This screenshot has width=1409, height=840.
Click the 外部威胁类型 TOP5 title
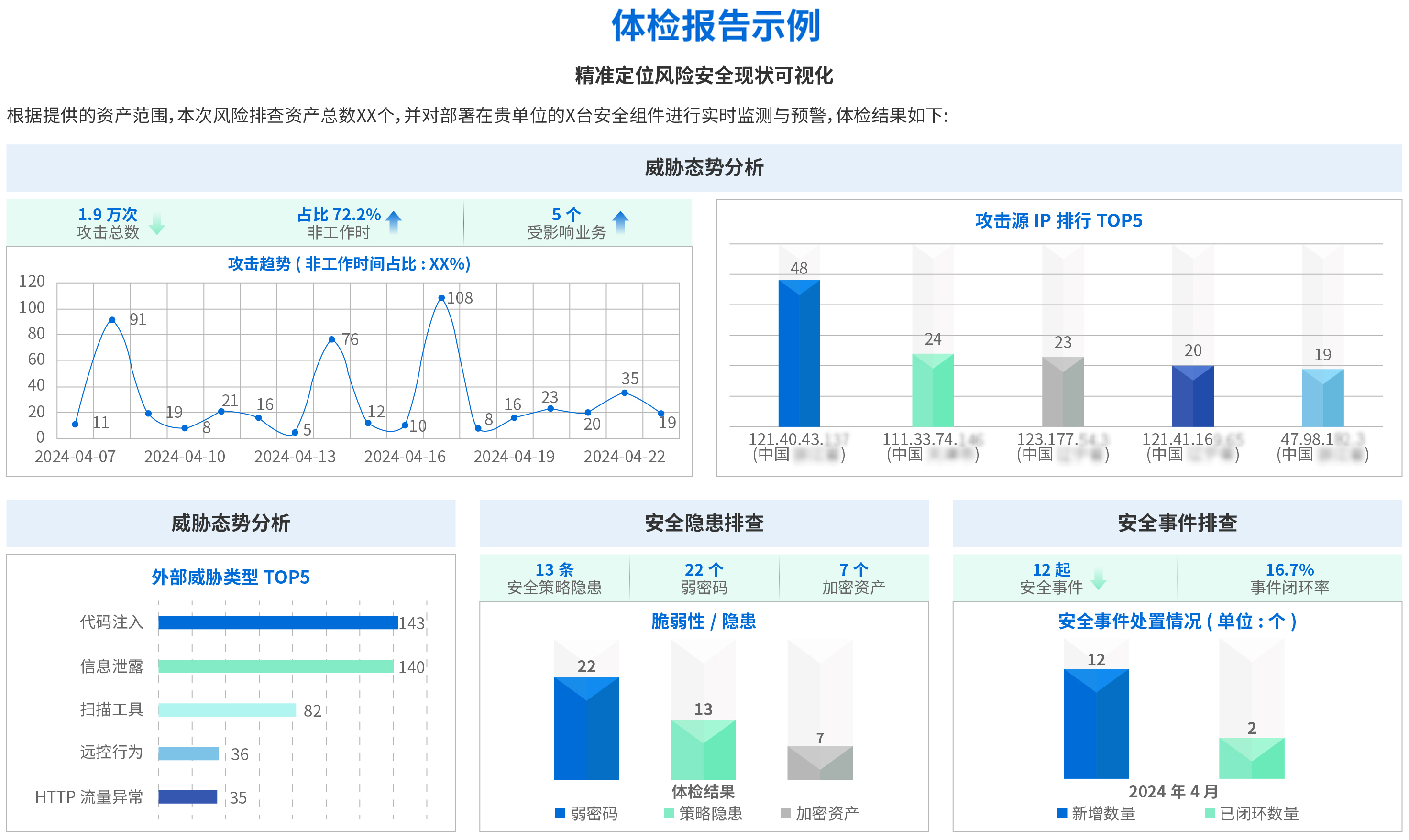[x=231, y=578]
